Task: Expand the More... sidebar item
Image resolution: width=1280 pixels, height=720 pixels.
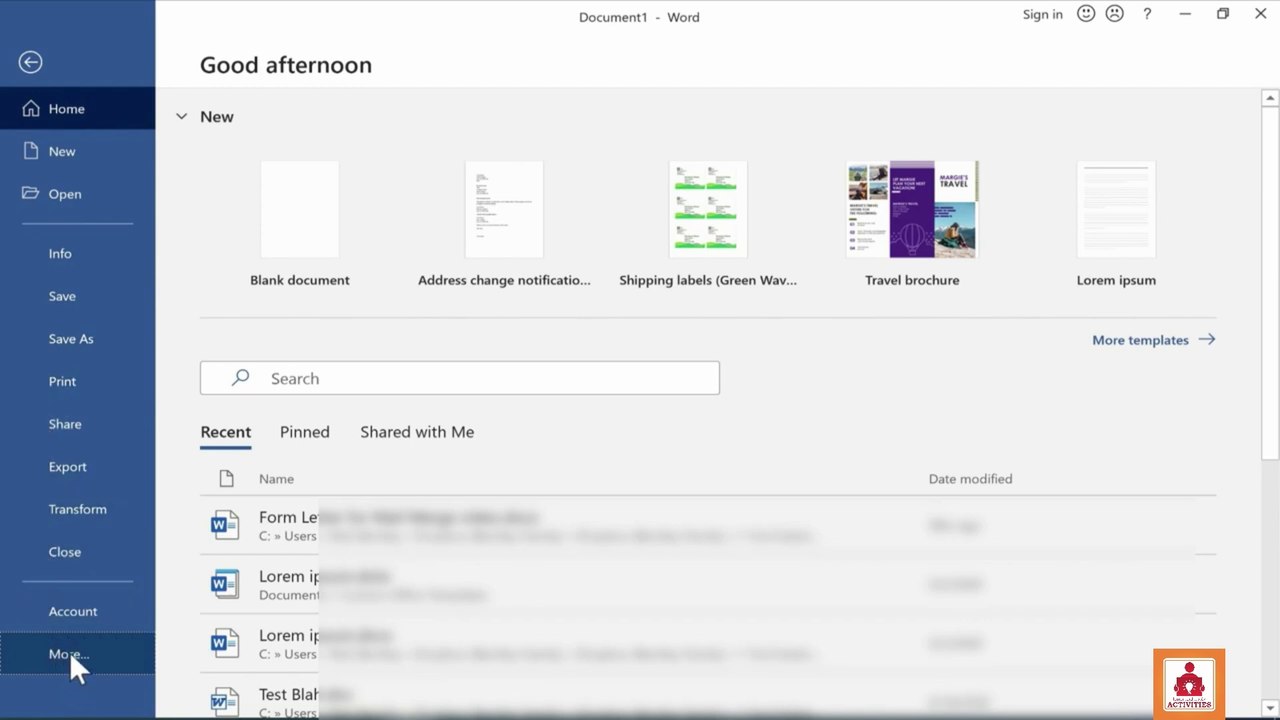Action: (x=78, y=654)
